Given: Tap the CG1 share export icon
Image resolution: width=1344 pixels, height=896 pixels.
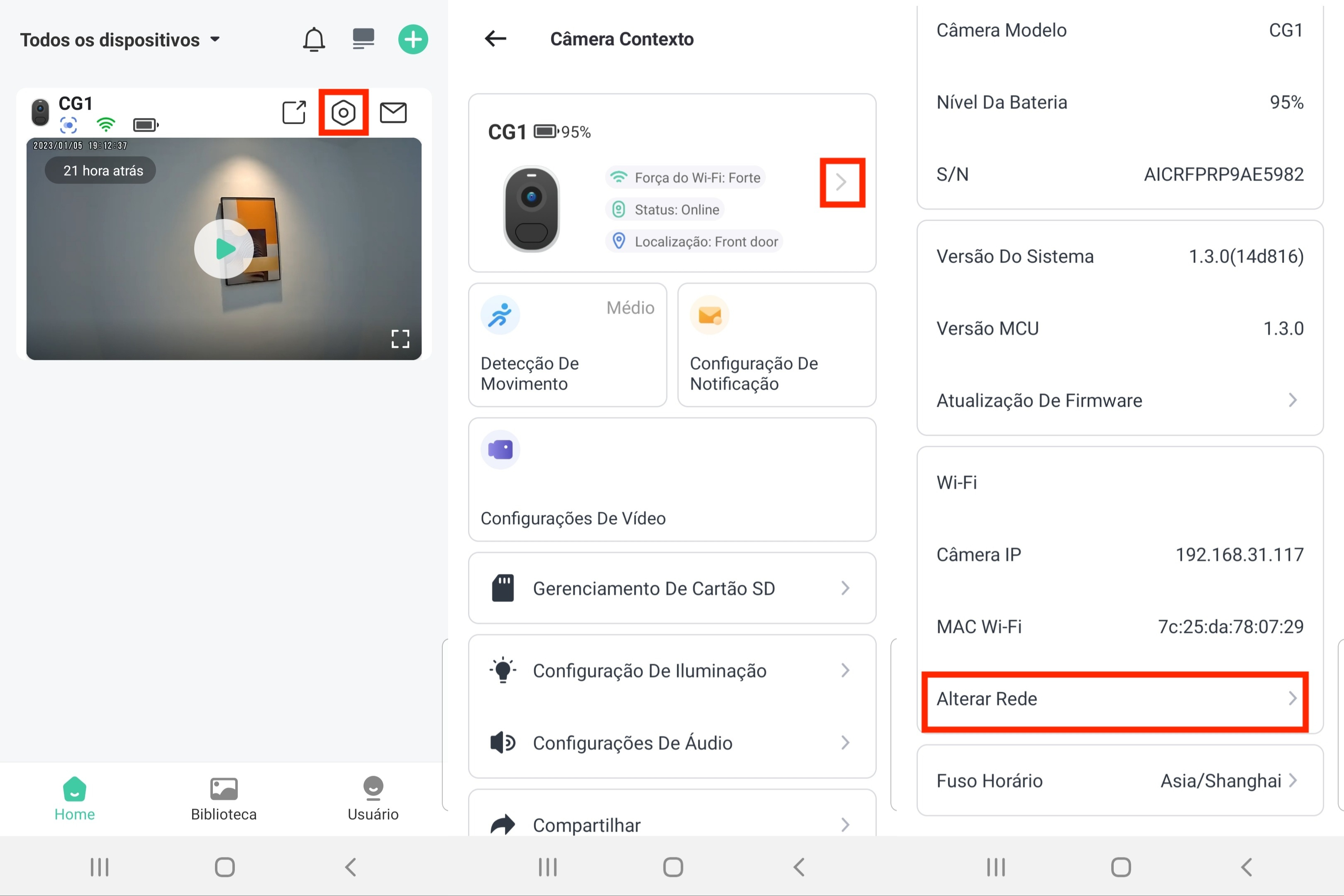Looking at the screenshot, I should coord(294,112).
